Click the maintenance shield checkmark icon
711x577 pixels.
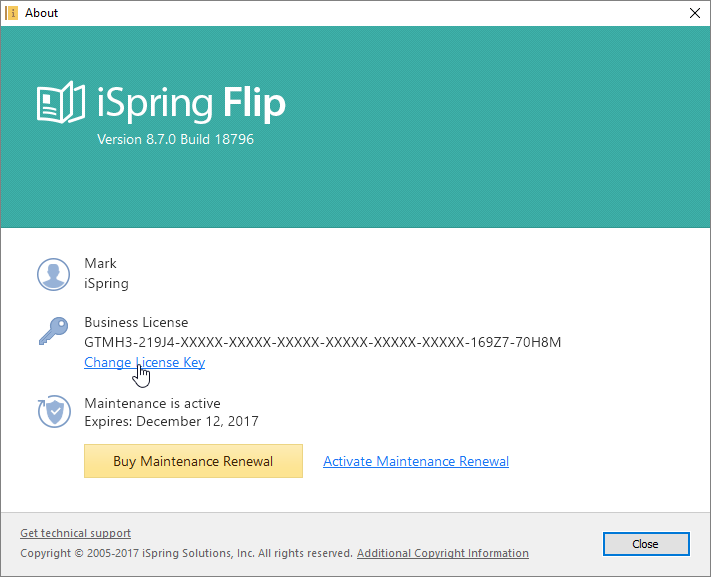point(54,411)
